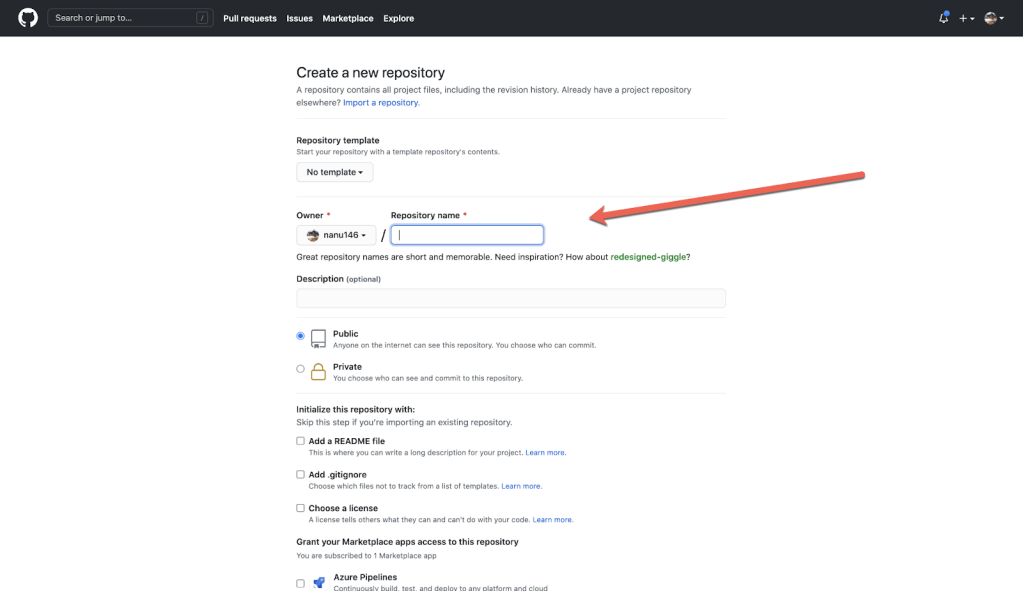Enable the Add .gitignore checkbox

point(300,475)
